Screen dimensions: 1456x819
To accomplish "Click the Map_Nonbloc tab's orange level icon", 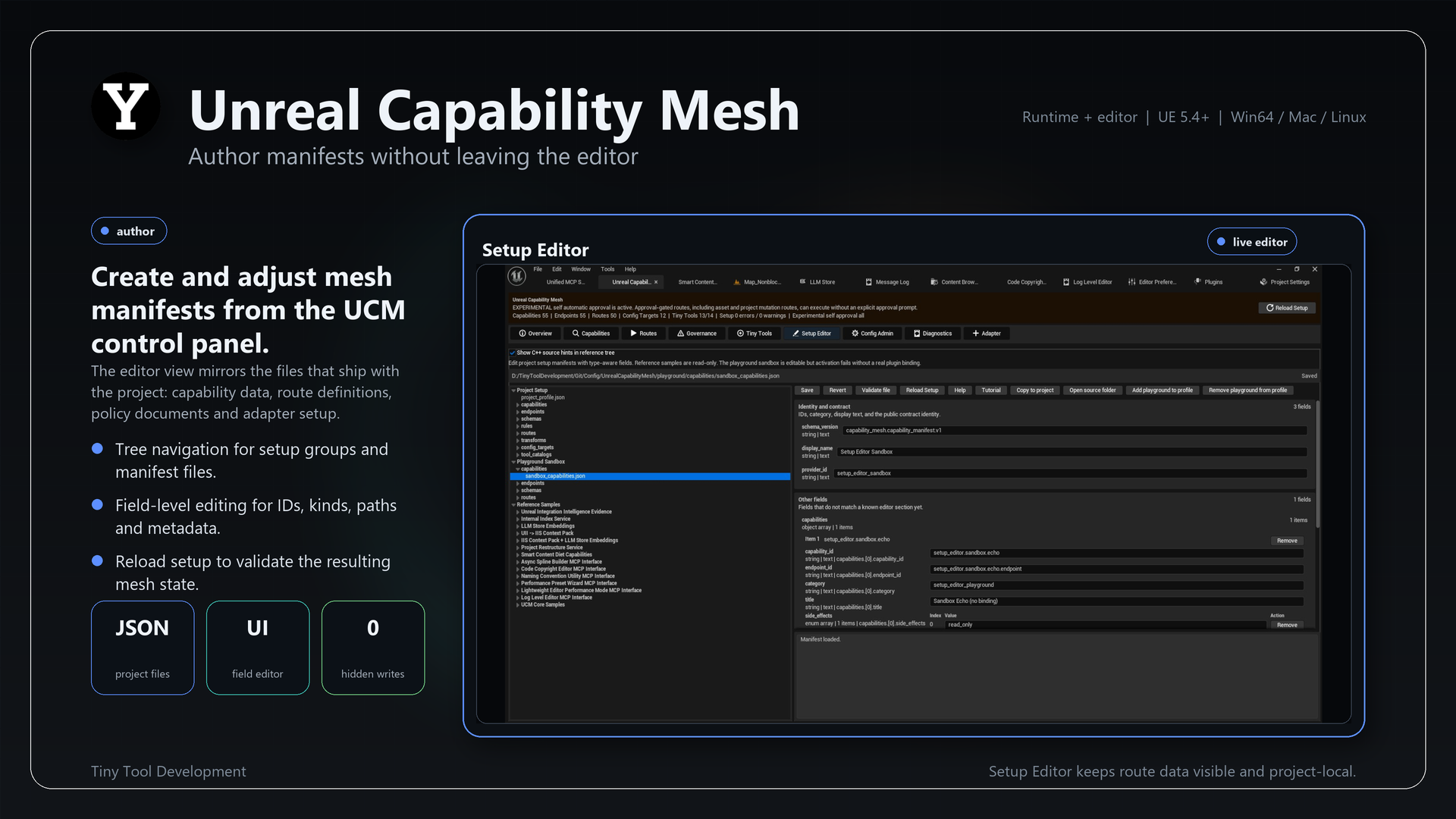I will point(737,282).
